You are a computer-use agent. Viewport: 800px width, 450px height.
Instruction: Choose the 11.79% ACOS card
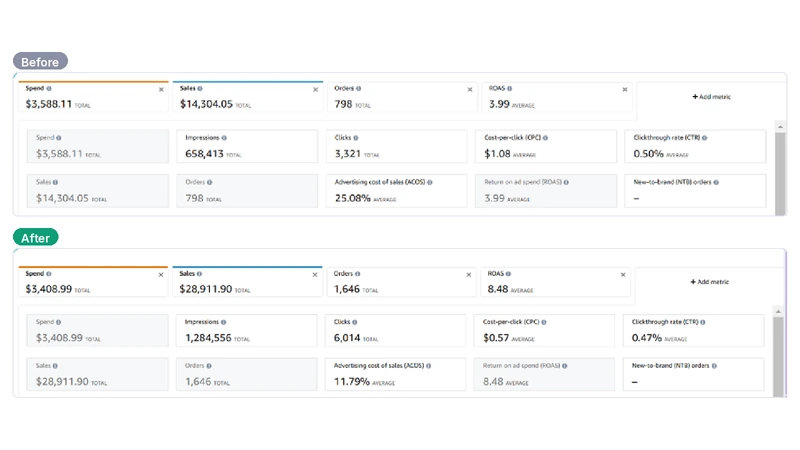click(396, 374)
